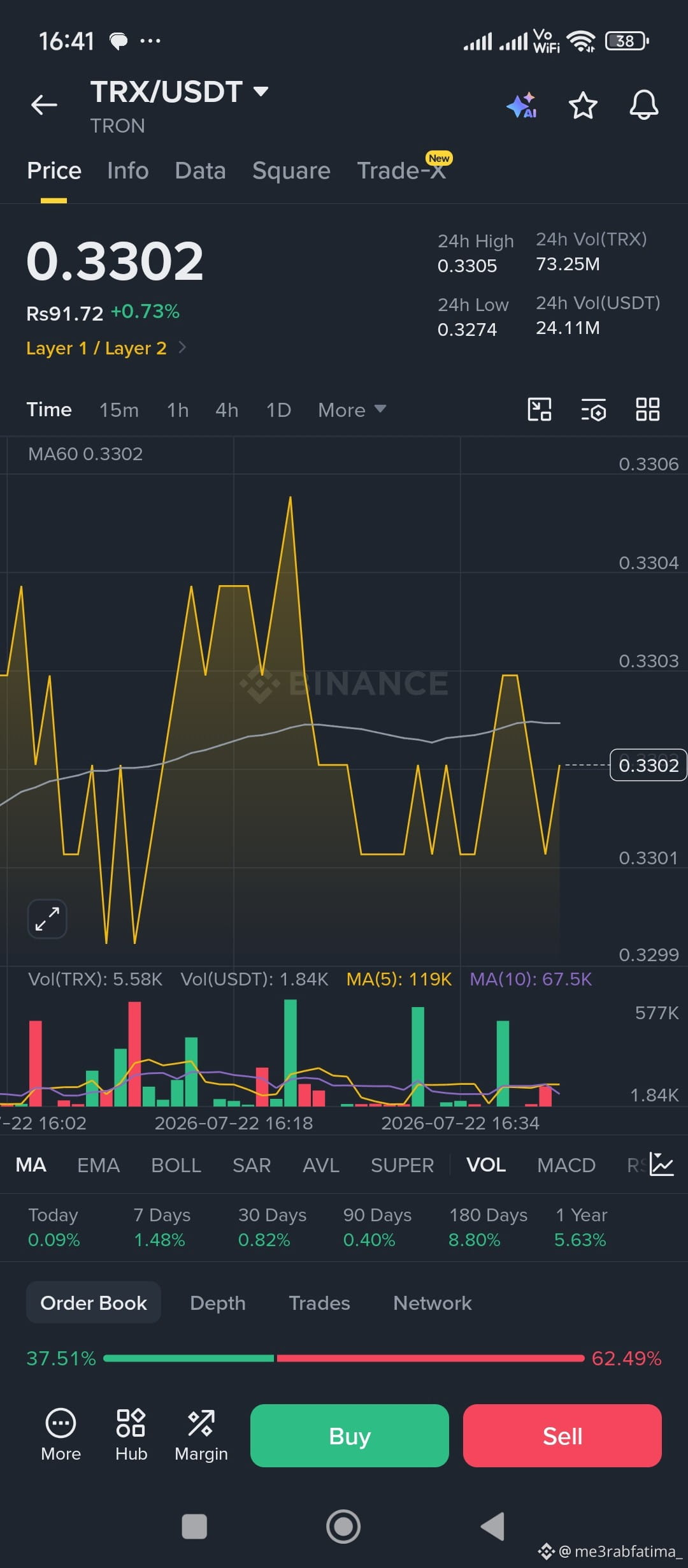Tap the 24h Low value 0.3274

[x=467, y=330]
